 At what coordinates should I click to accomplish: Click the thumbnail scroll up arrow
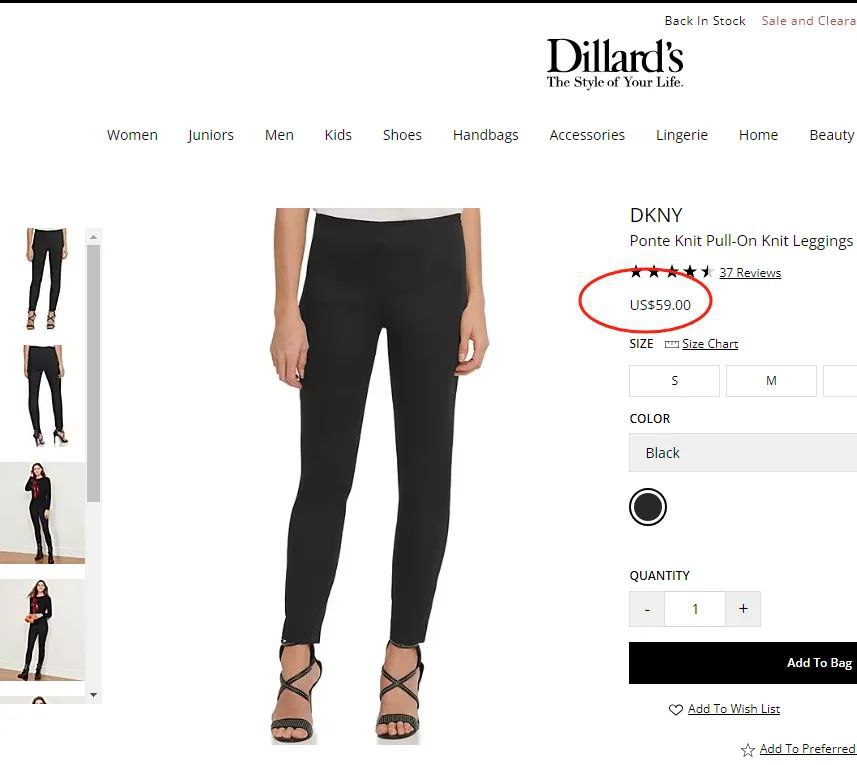(93, 237)
